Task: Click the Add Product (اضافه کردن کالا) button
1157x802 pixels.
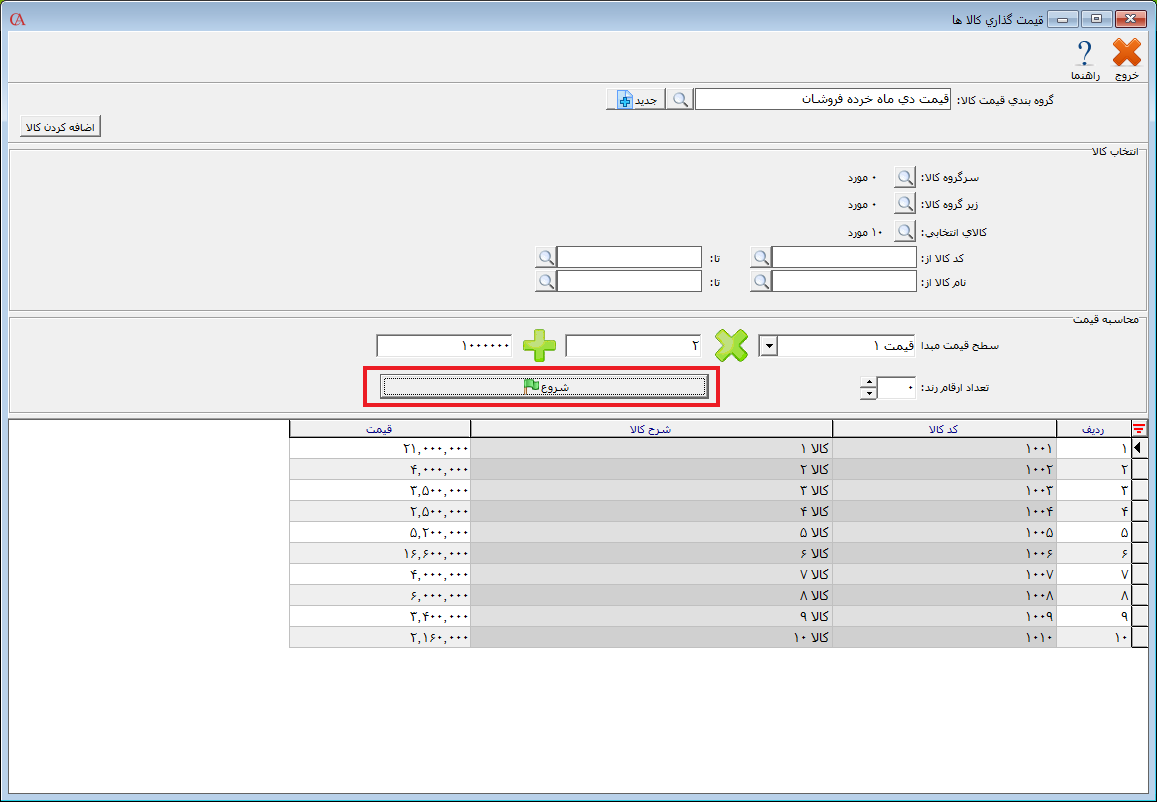Action: click(x=61, y=128)
